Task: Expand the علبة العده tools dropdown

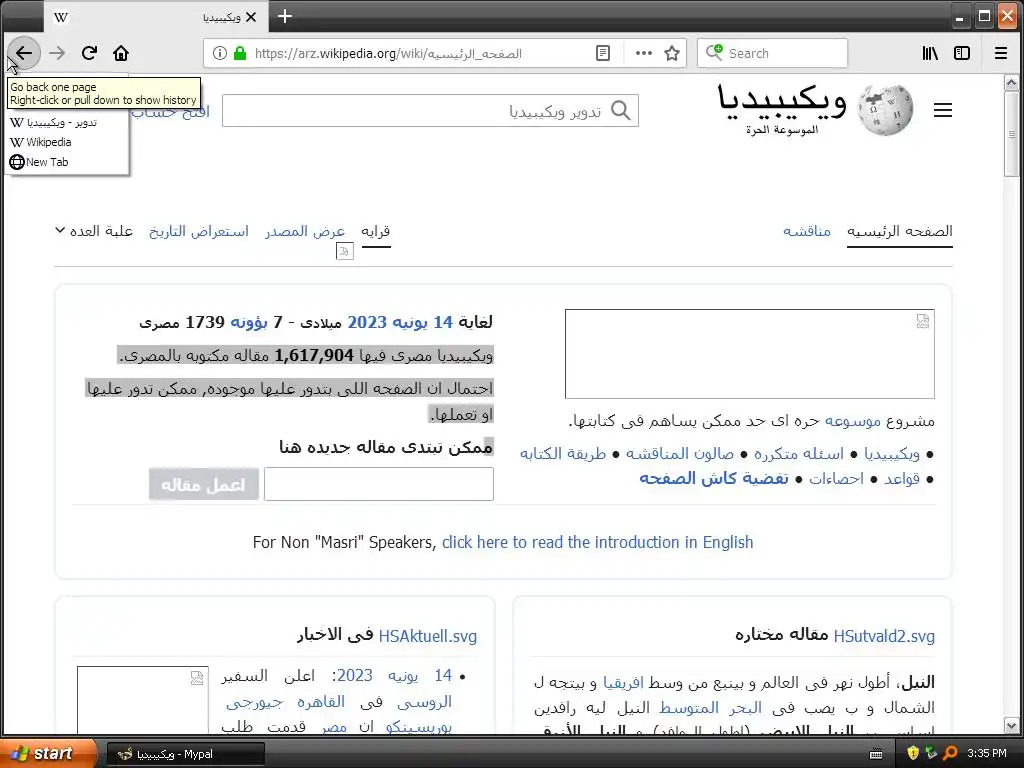Action: click(93, 231)
